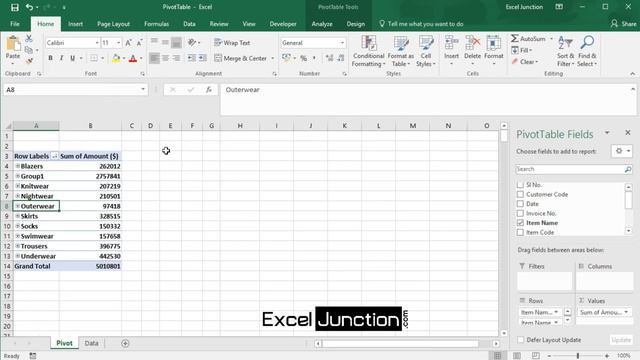This screenshot has height=360, width=640.
Task: Open Row Labels filter dropdown
Action: point(54,156)
